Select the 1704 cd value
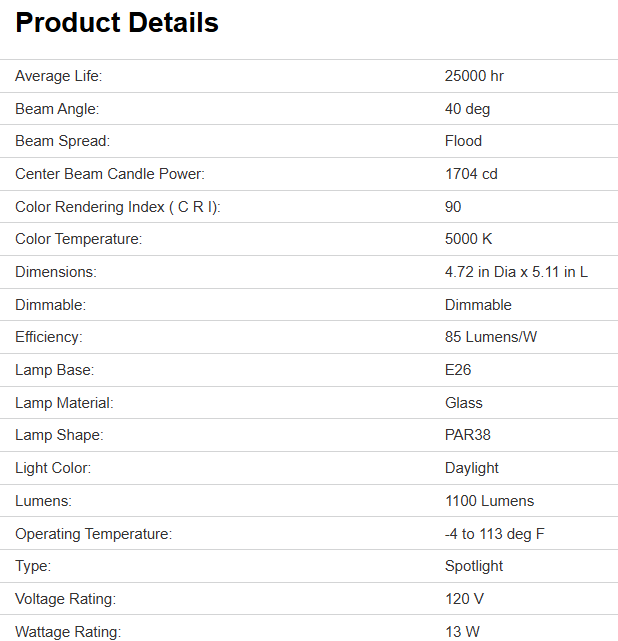Viewport: 618px width, 641px height. click(x=471, y=174)
